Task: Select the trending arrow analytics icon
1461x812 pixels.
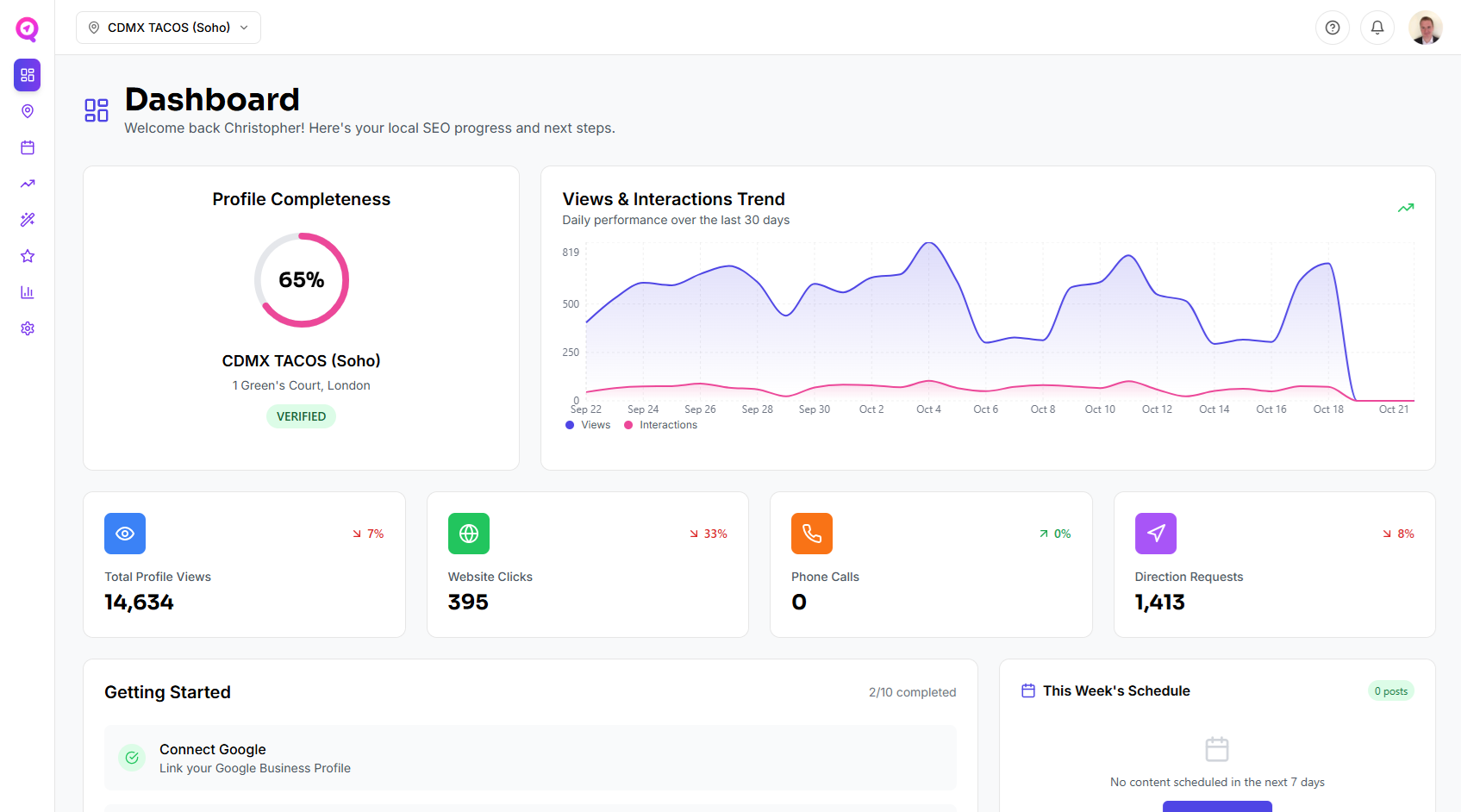Action: (x=27, y=184)
